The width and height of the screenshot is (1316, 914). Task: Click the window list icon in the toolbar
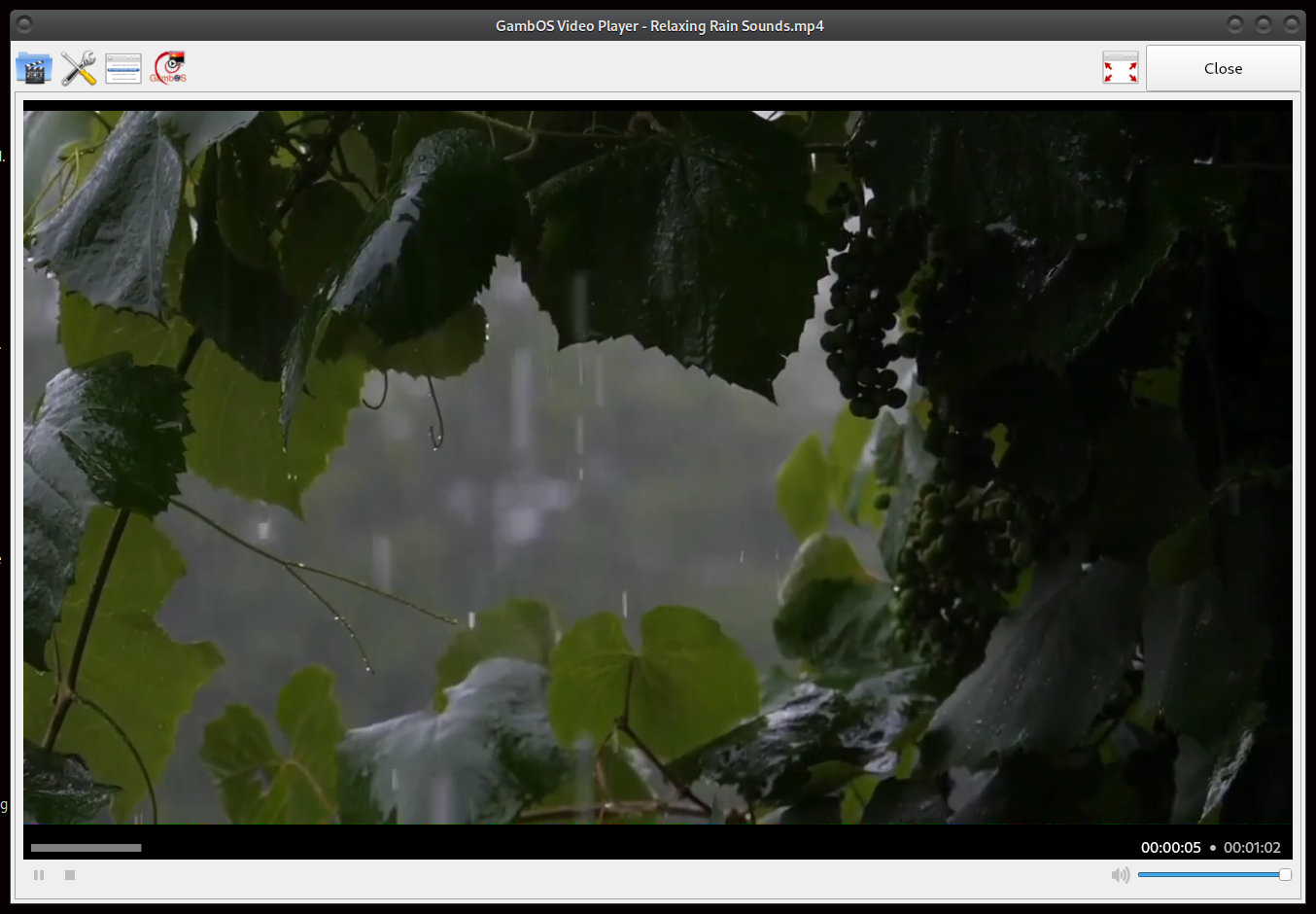click(x=123, y=68)
